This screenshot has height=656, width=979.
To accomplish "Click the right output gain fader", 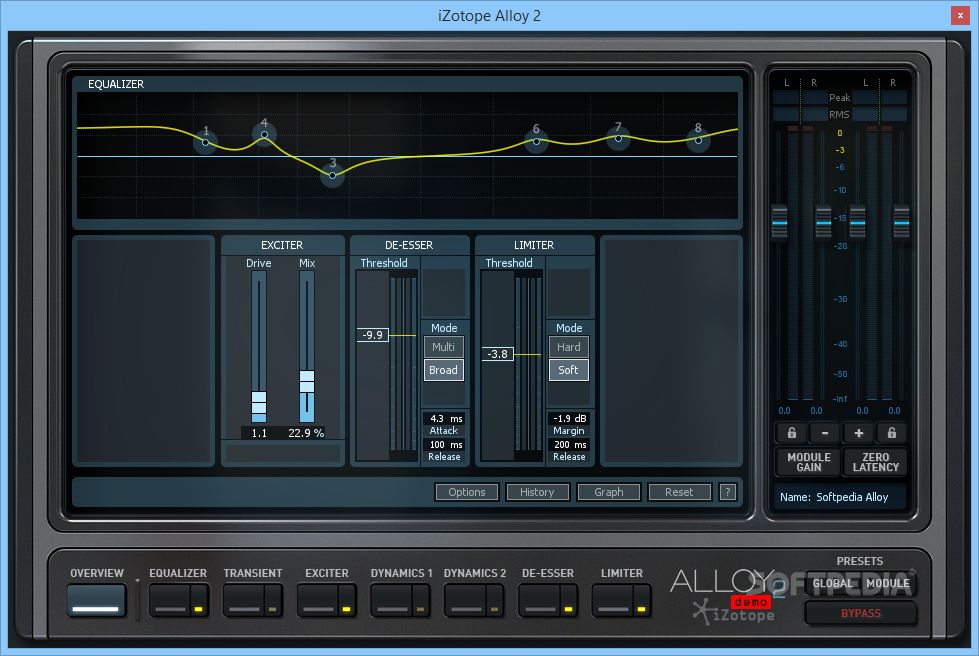I will (901, 222).
